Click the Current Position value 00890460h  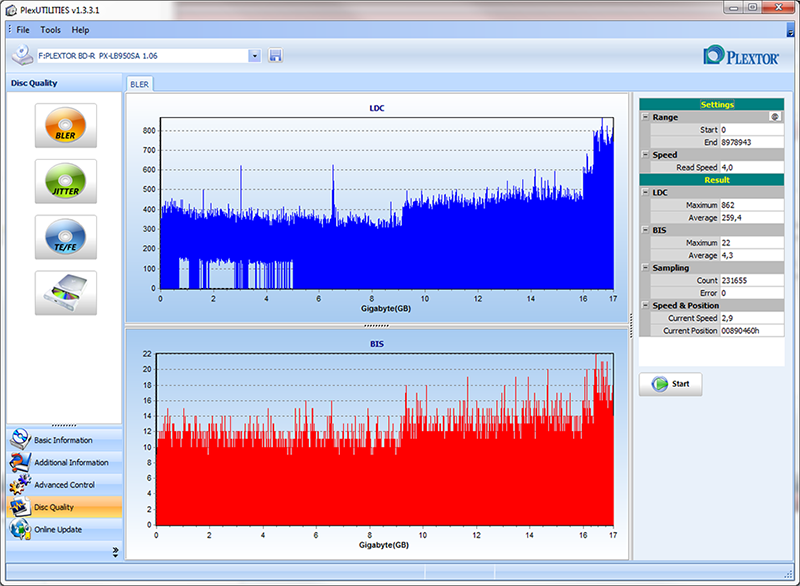click(752, 331)
